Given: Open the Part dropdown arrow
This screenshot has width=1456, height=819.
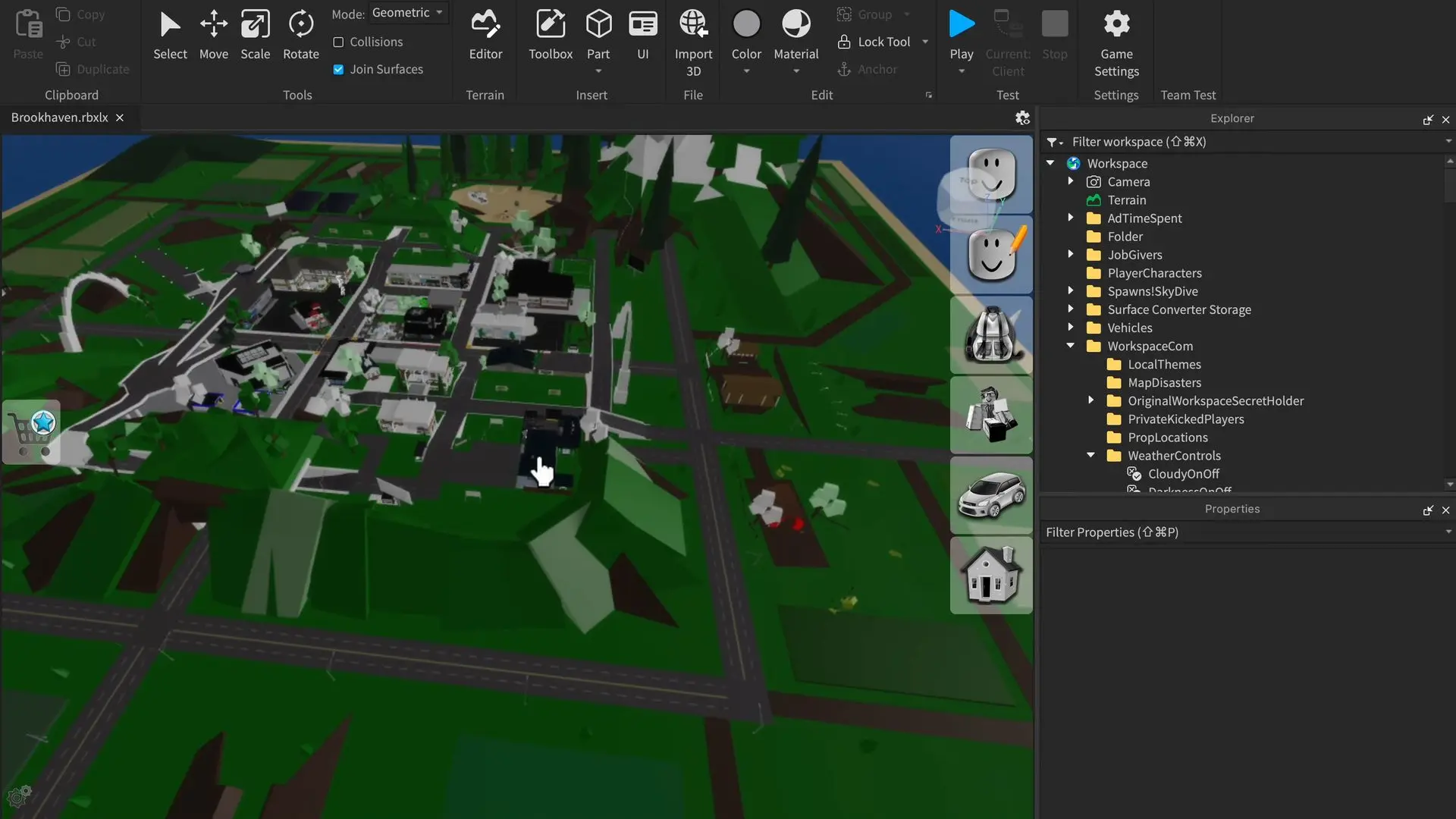Looking at the screenshot, I should tap(598, 71).
